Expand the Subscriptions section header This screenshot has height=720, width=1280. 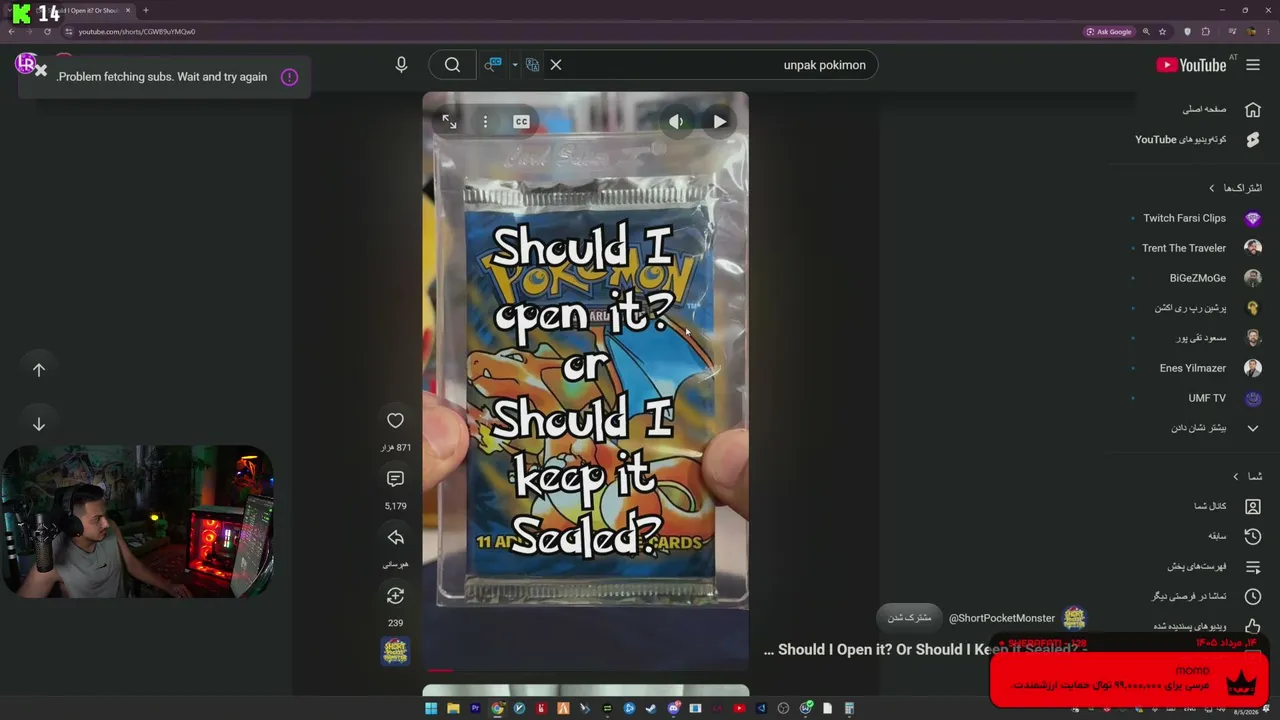coord(1236,188)
